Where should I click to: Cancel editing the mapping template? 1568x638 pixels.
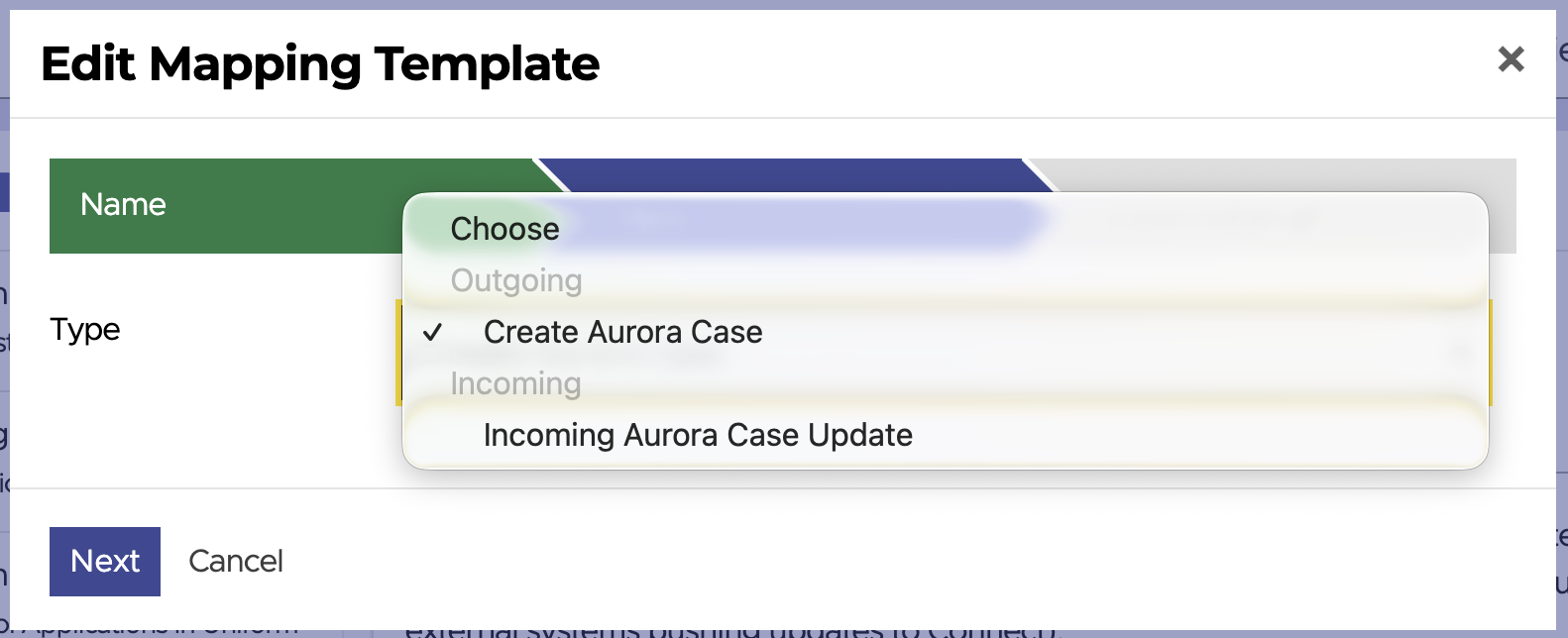[235, 561]
